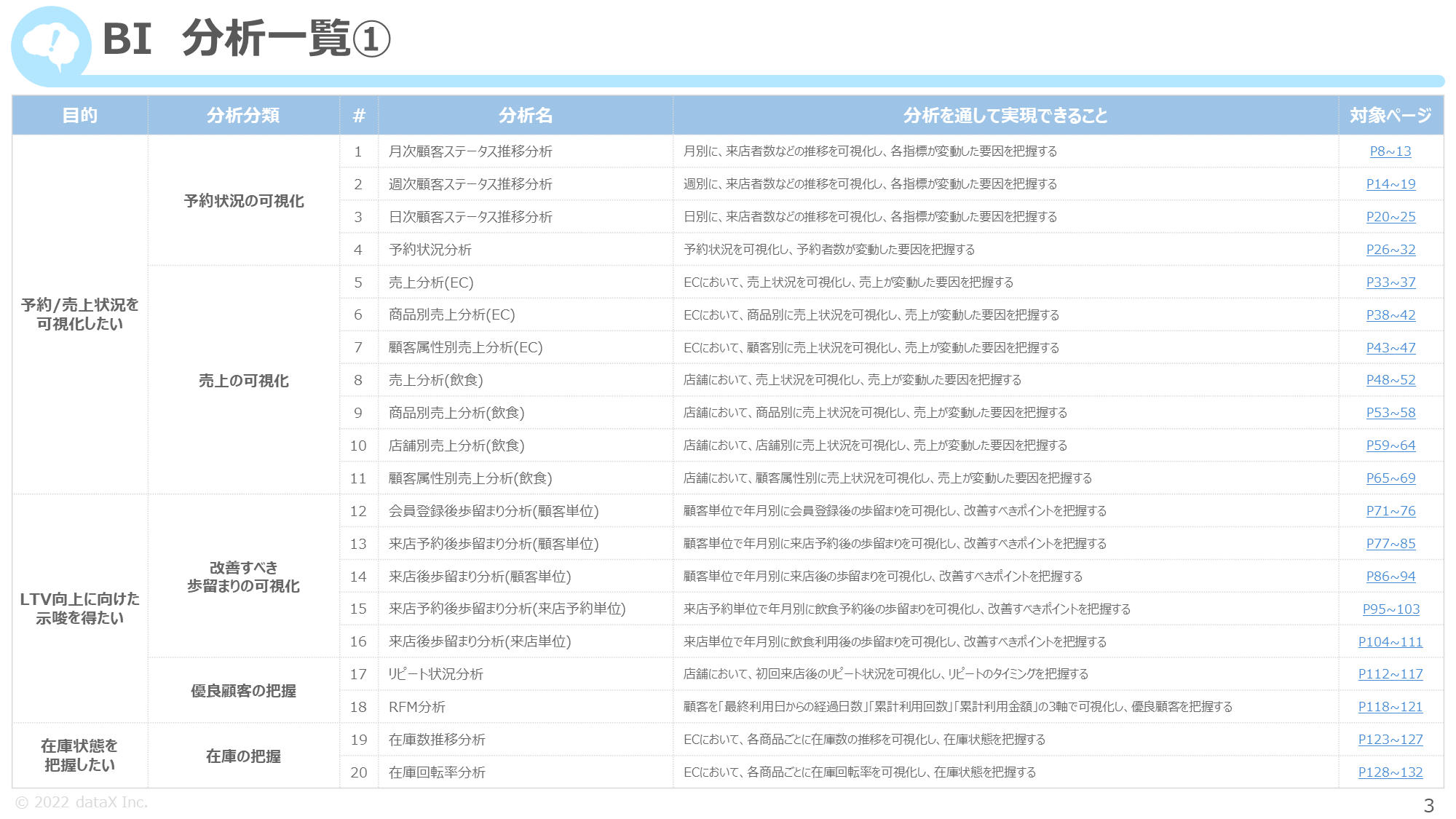Image resolution: width=1456 pixels, height=819 pixels.
Task: Open the P20~25 page link
Action: pyautogui.click(x=1390, y=217)
